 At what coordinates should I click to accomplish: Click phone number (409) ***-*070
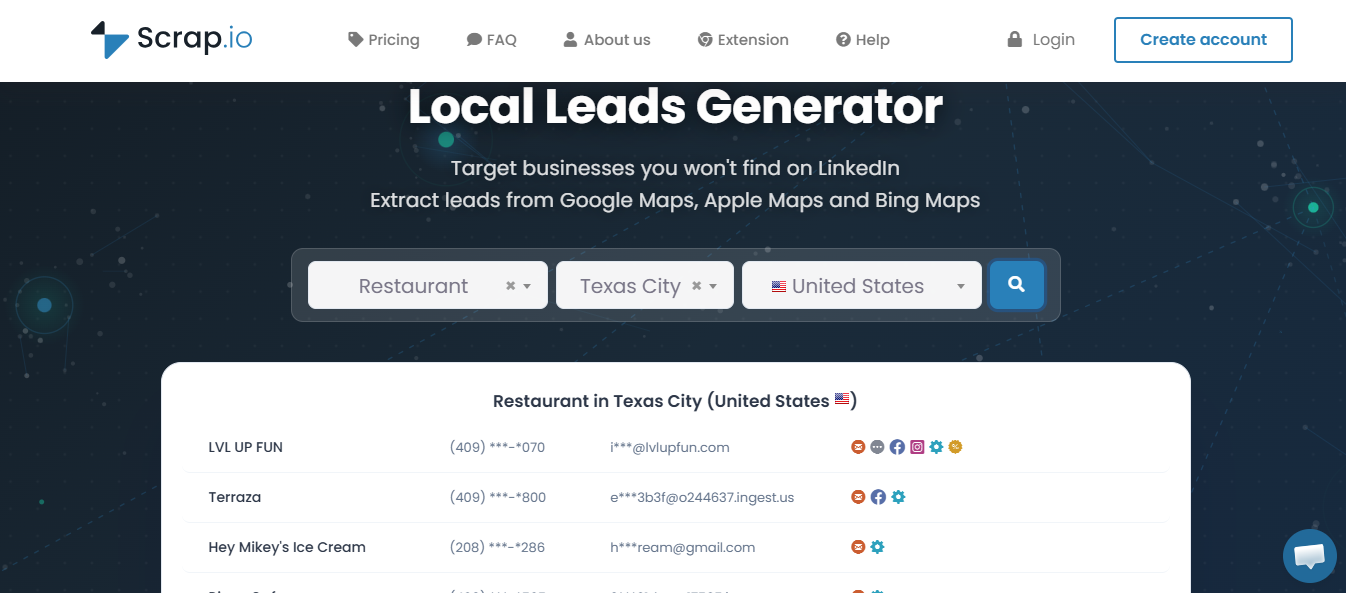(x=498, y=447)
